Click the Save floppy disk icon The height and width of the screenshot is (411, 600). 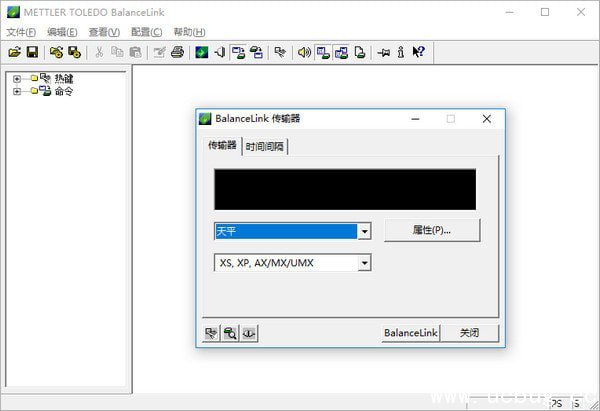(32, 52)
